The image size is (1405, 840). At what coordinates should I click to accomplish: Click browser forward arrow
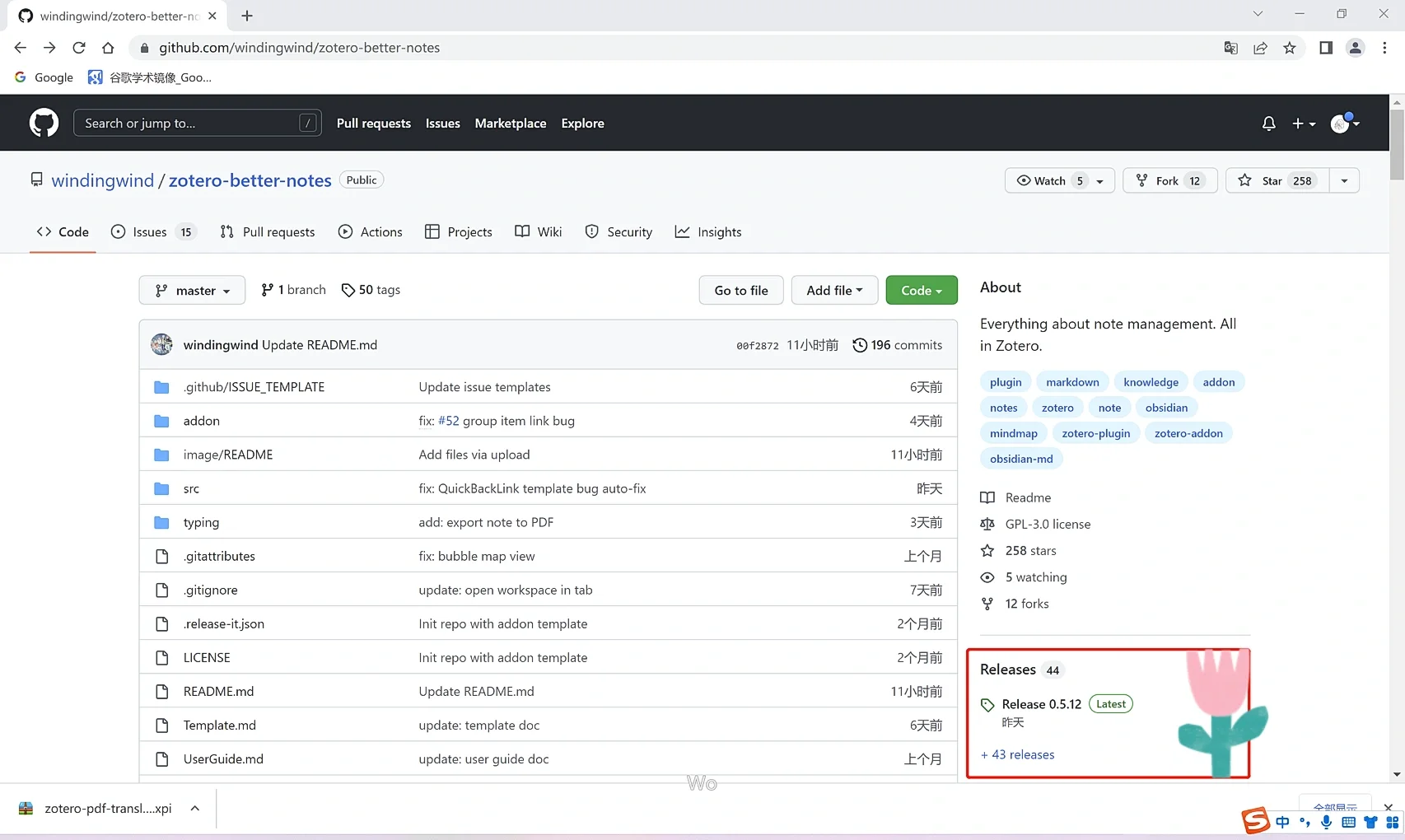click(x=49, y=48)
